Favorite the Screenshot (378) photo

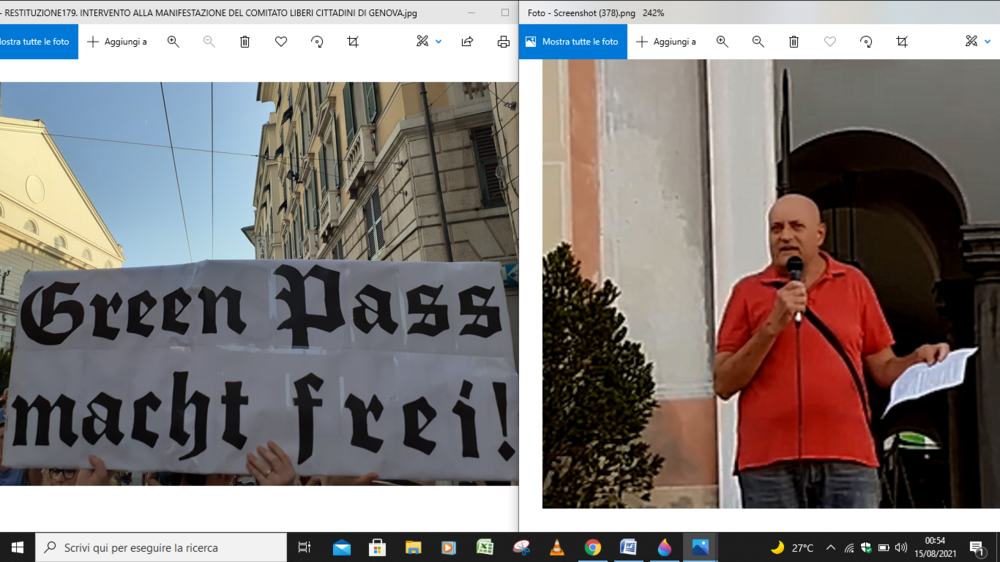coord(830,41)
